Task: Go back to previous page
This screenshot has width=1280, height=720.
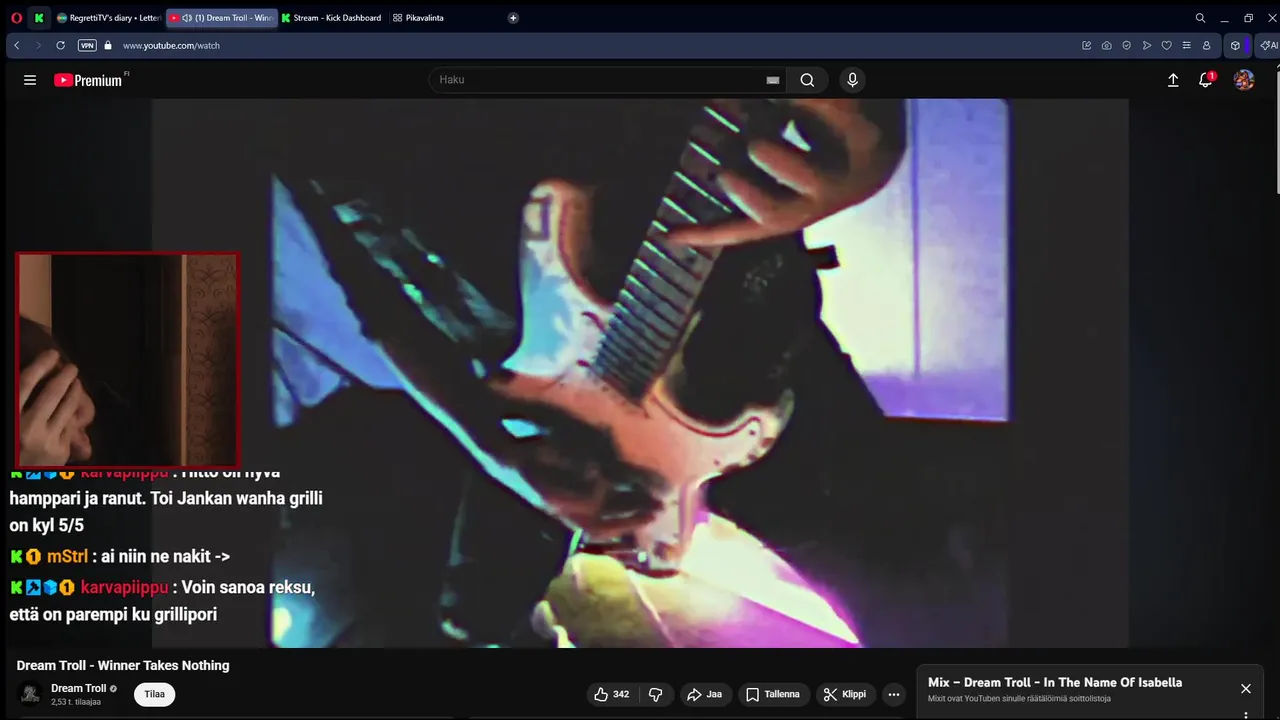Action: pos(17,45)
